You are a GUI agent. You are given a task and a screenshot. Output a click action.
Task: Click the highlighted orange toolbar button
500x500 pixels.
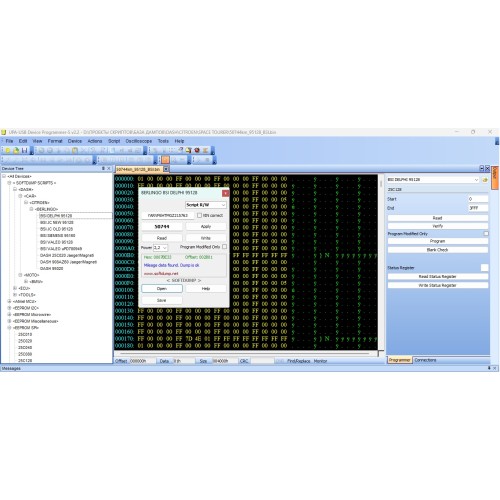click(x=165, y=160)
